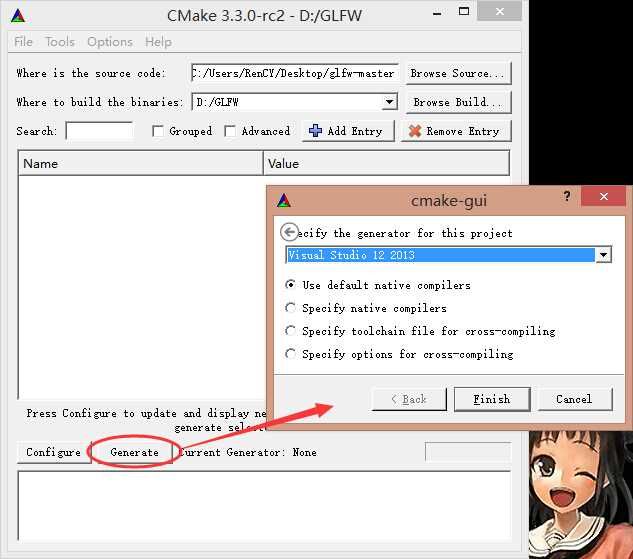This screenshot has width=633, height=559.
Task: Open the Help menu
Action: tap(158, 42)
